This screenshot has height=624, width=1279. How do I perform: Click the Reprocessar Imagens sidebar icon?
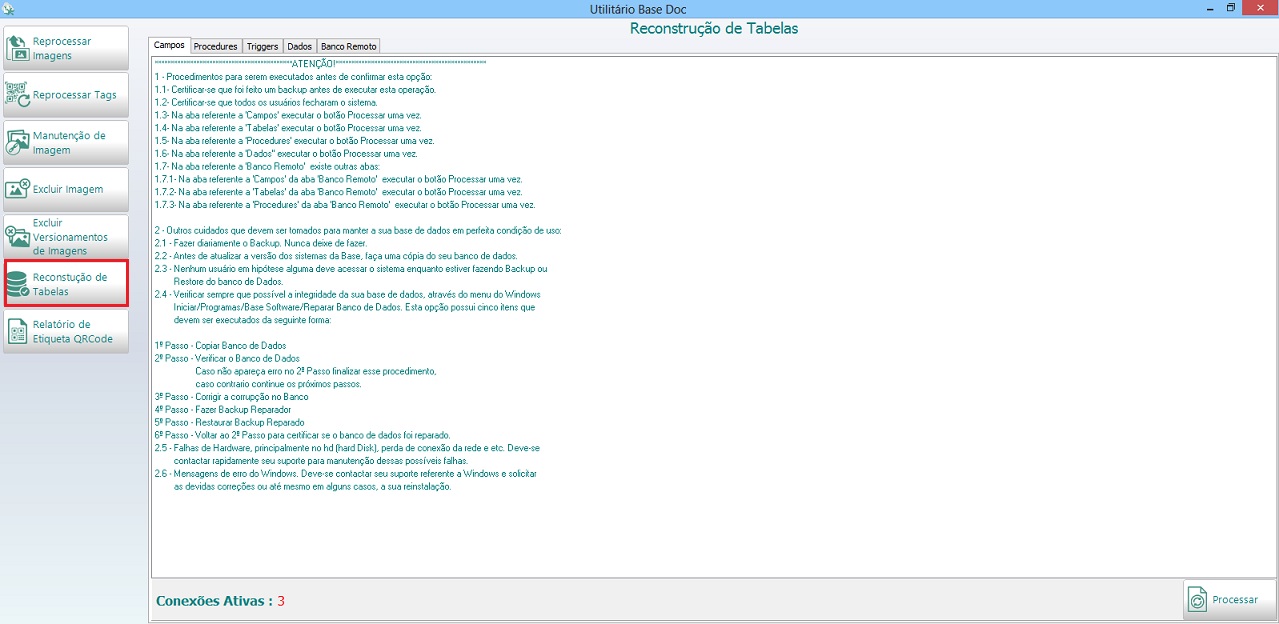point(18,48)
